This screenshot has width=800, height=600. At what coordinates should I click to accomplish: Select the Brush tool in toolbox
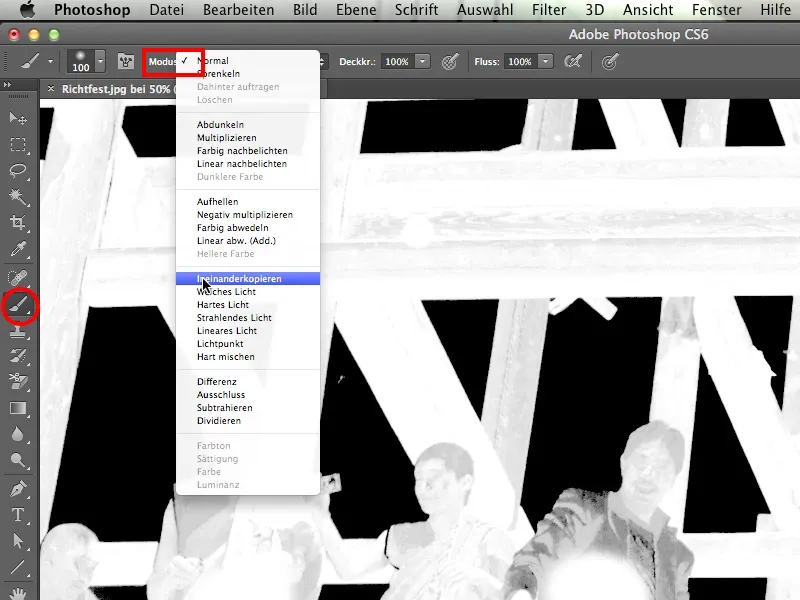pos(18,306)
